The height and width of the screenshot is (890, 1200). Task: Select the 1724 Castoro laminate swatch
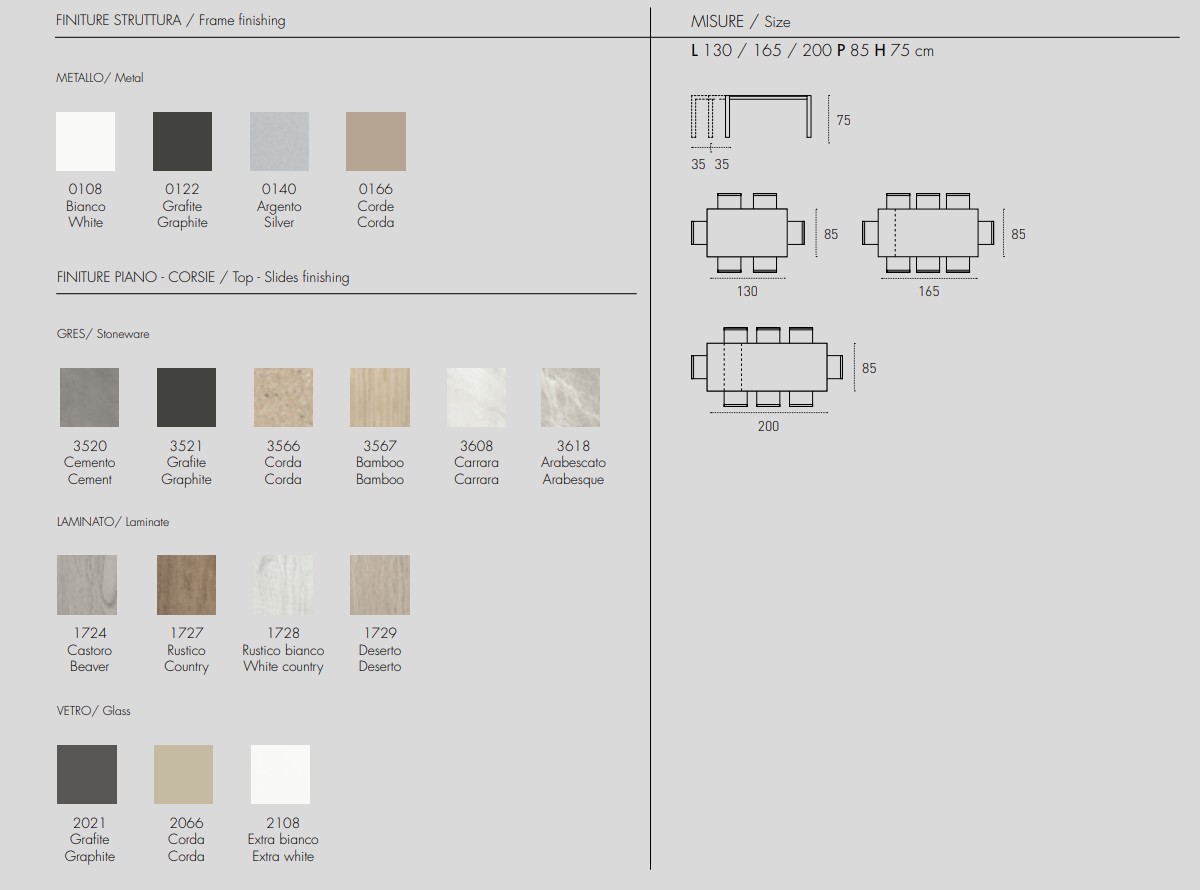[87, 585]
